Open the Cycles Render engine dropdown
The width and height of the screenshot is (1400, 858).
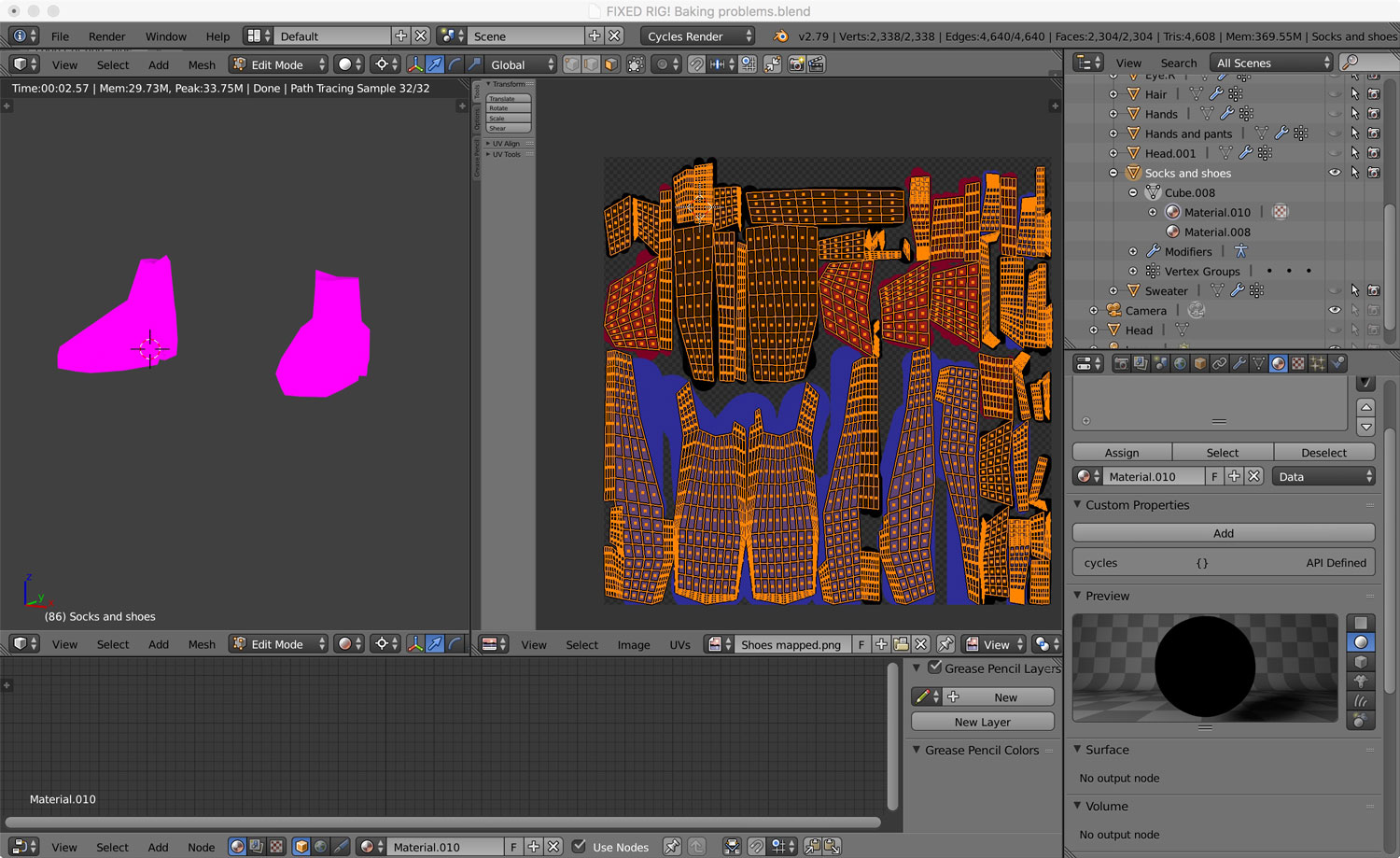point(697,36)
